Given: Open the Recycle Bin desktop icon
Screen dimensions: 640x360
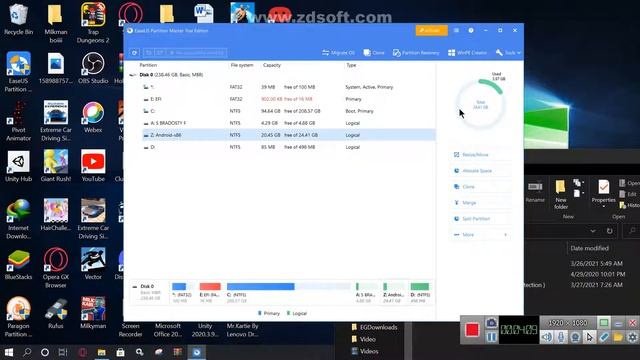Looking at the screenshot, I should 18,19.
